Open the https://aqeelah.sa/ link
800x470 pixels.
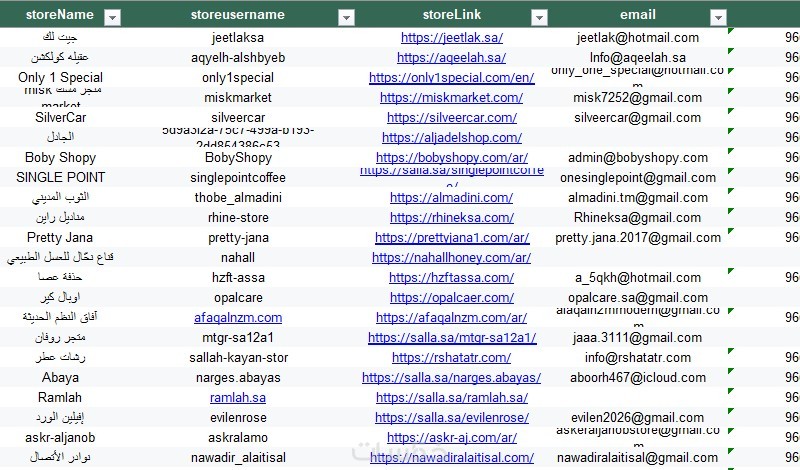(x=452, y=58)
